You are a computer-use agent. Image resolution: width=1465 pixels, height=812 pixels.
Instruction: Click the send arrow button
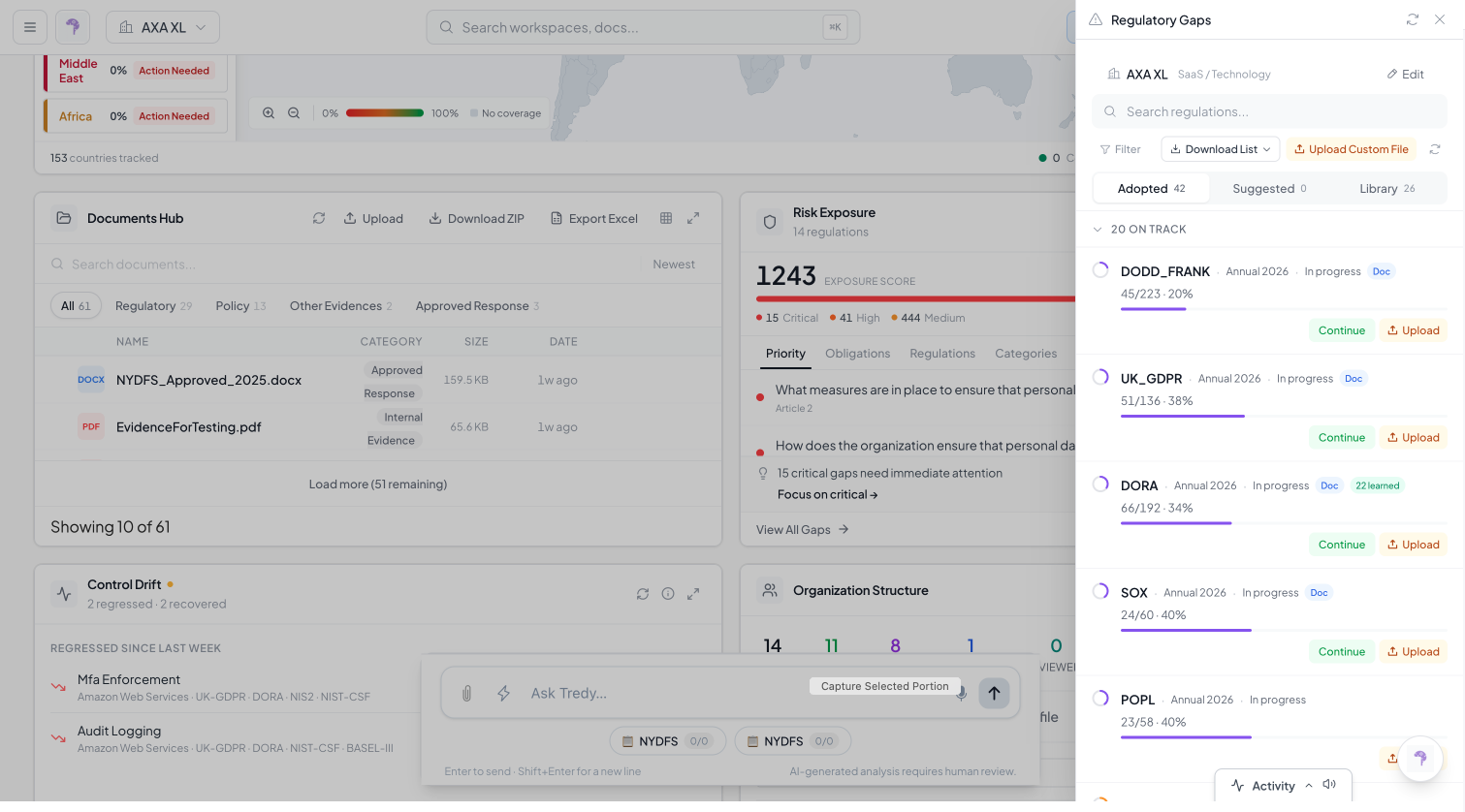(x=994, y=693)
